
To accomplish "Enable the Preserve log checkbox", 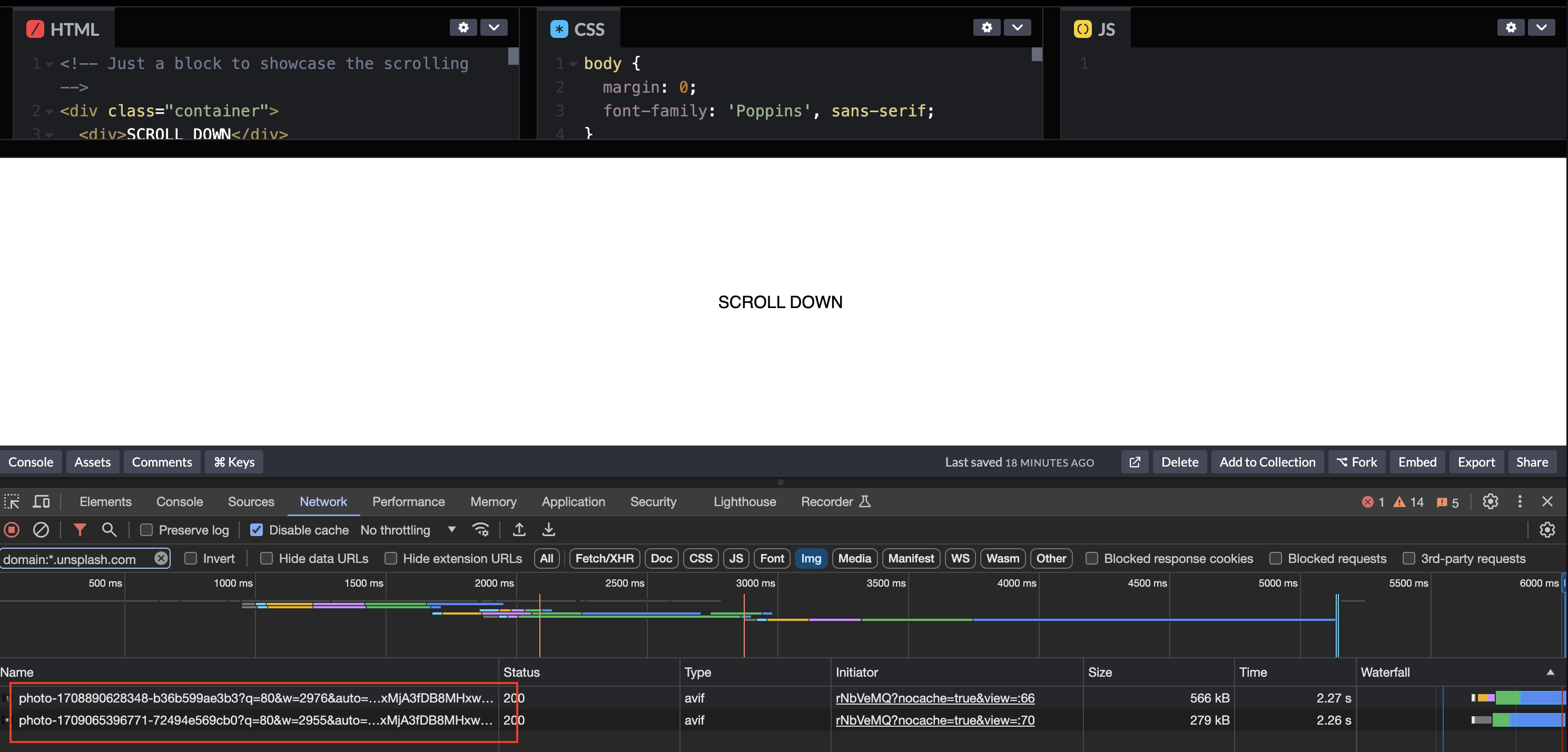I will pyautogui.click(x=147, y=530).
